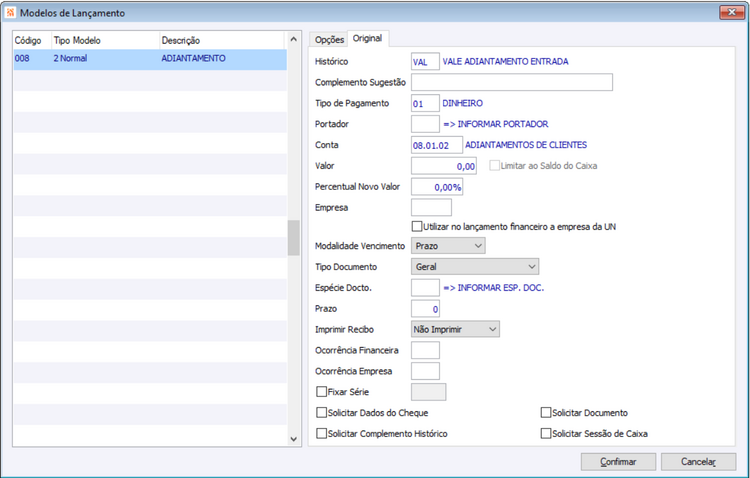Select the Original tab
Screen dimensions: 750x478
[367, 38]
